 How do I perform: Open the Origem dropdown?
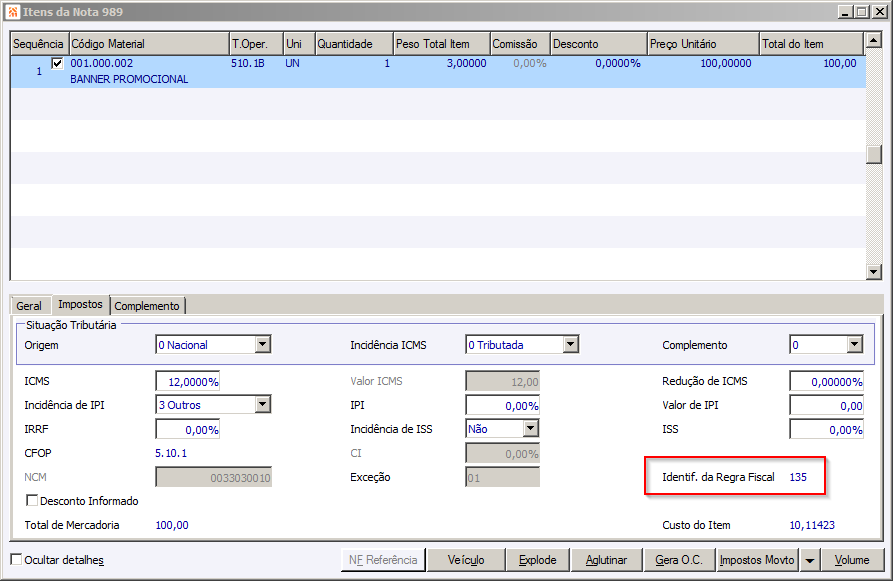pos(263,345)
